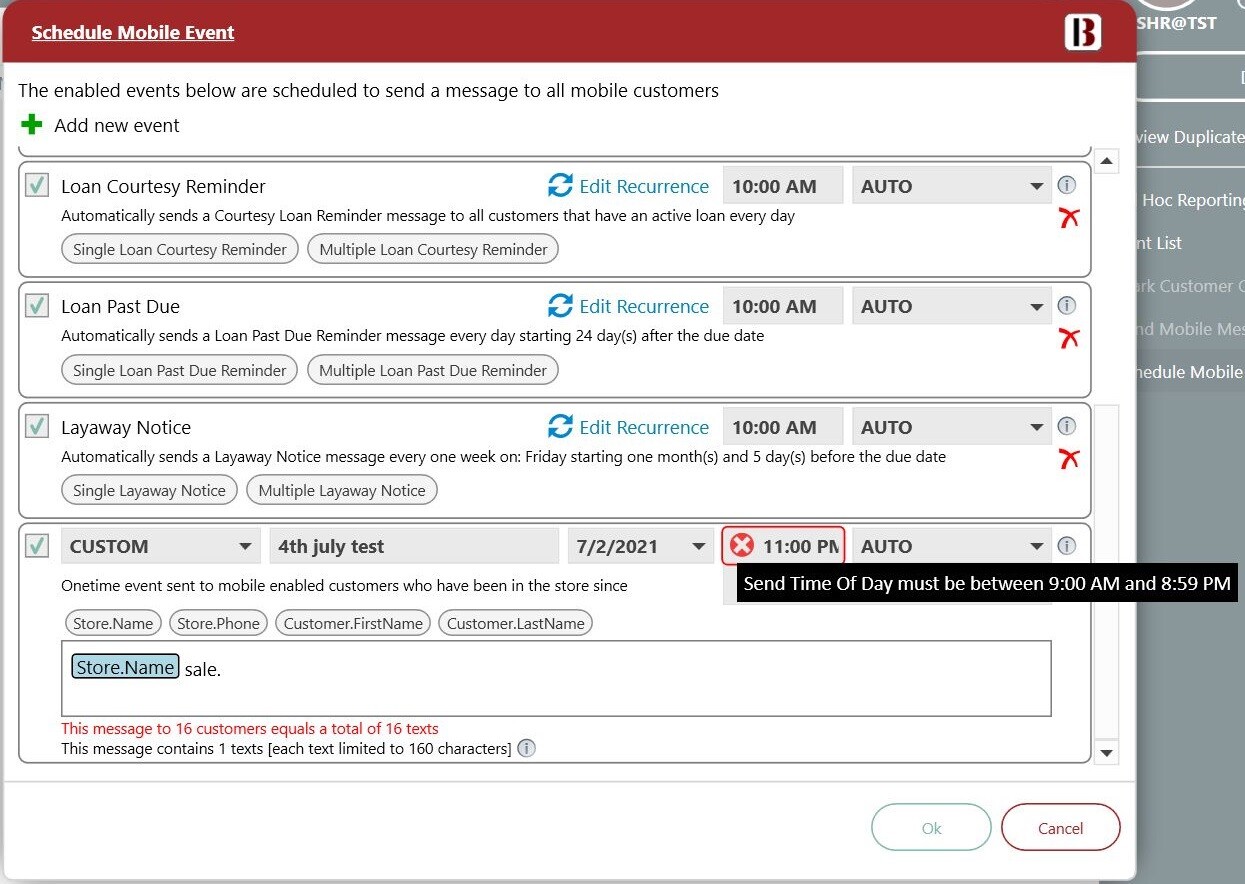Toggle the Loan Courtesy Reminder checkbox

pos(37,185)
